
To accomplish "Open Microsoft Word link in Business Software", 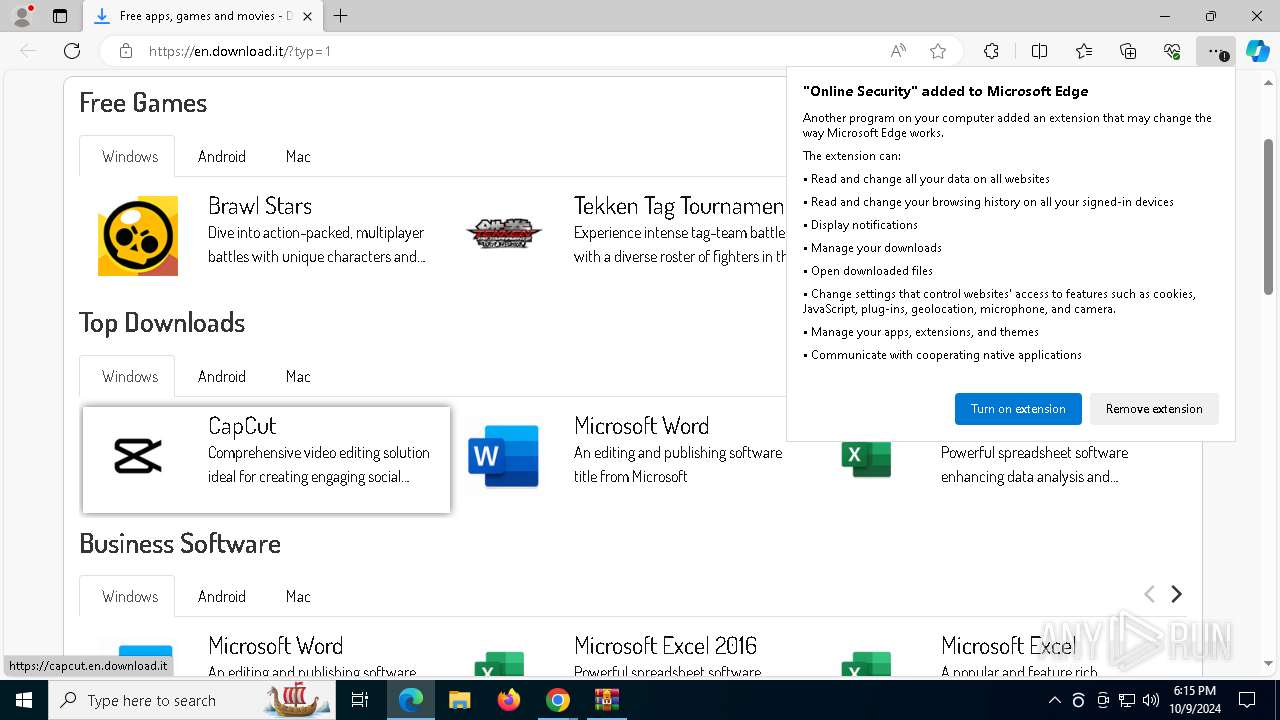I will [x=276, y=646].
